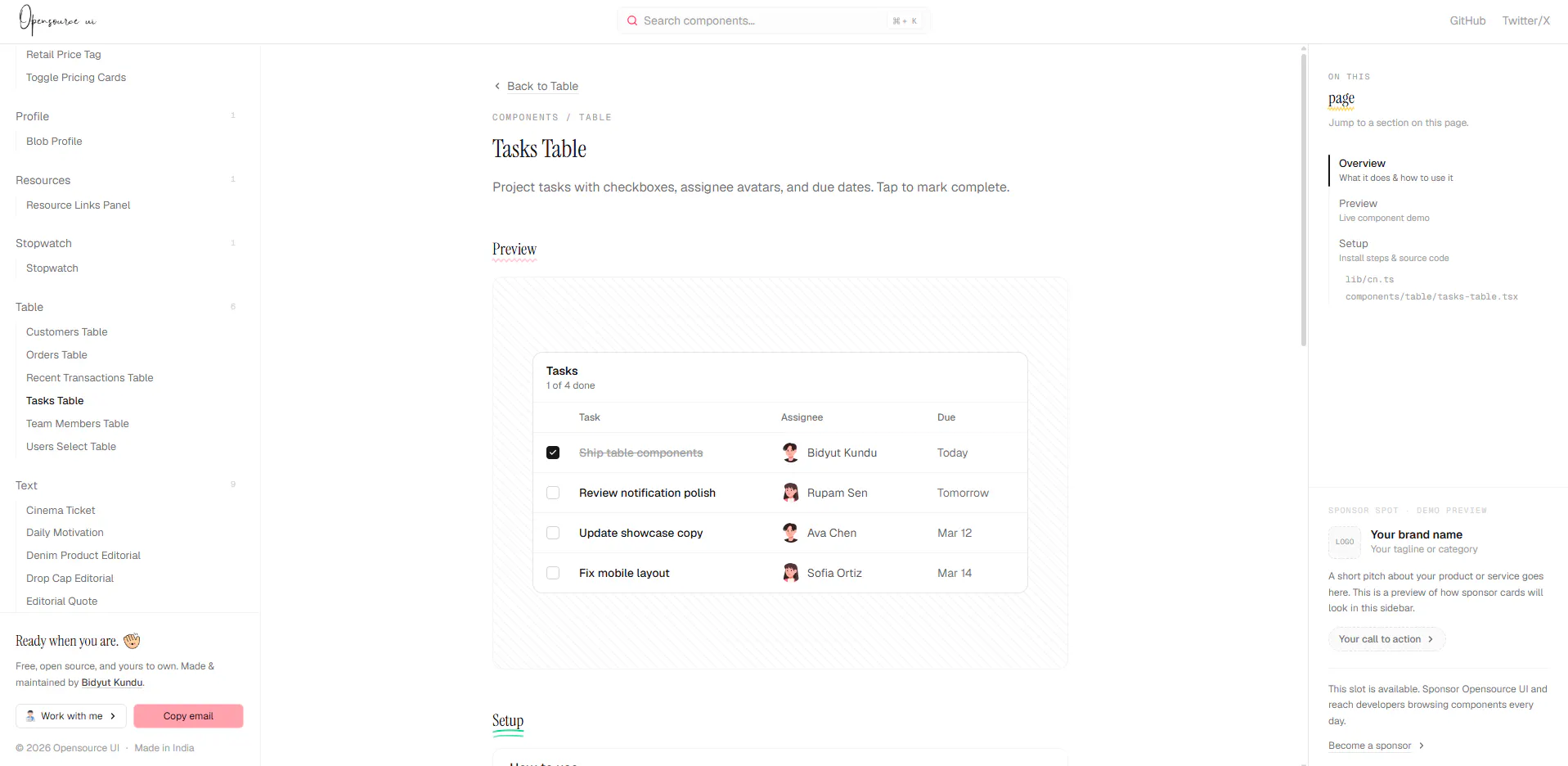Go to Users Select Table
1568x766 pixels.
coord(71,446)
